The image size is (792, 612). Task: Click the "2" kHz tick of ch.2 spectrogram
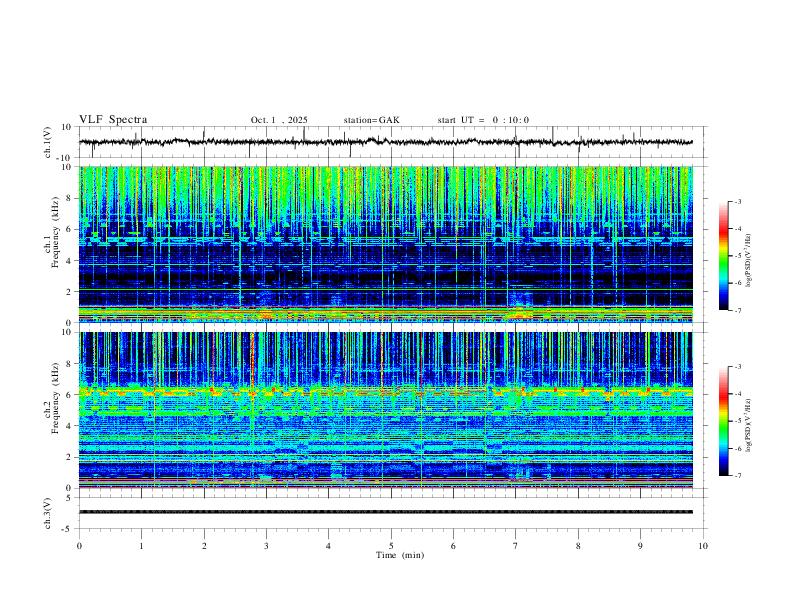pos(69,457)
